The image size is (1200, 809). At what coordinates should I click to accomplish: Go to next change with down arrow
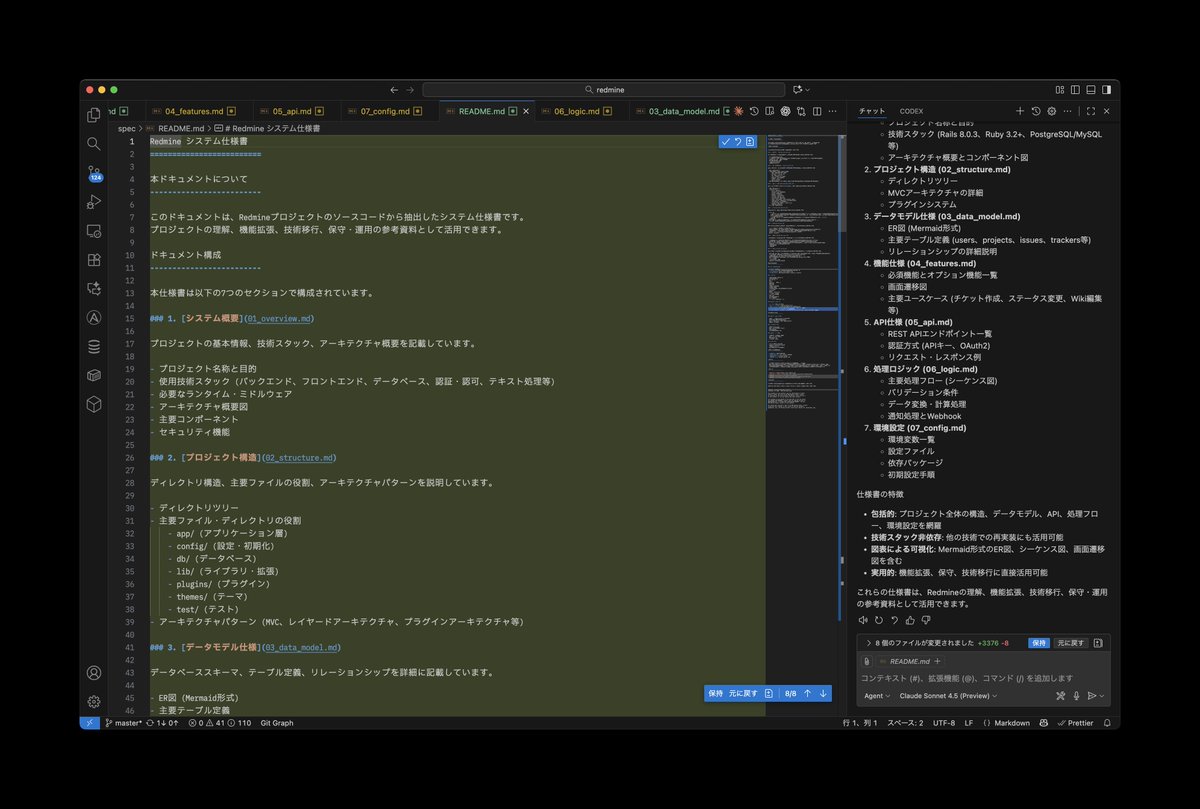pos(823,693)
